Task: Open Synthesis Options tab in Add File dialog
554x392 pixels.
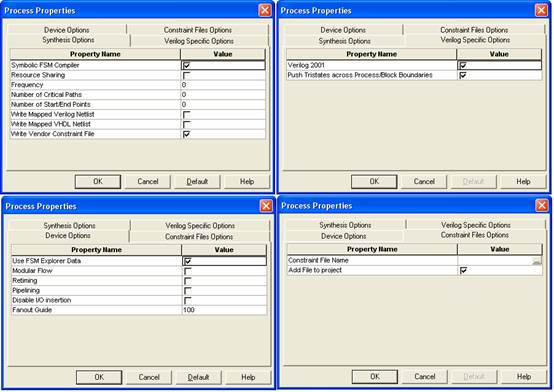Action: click(345, 225)
